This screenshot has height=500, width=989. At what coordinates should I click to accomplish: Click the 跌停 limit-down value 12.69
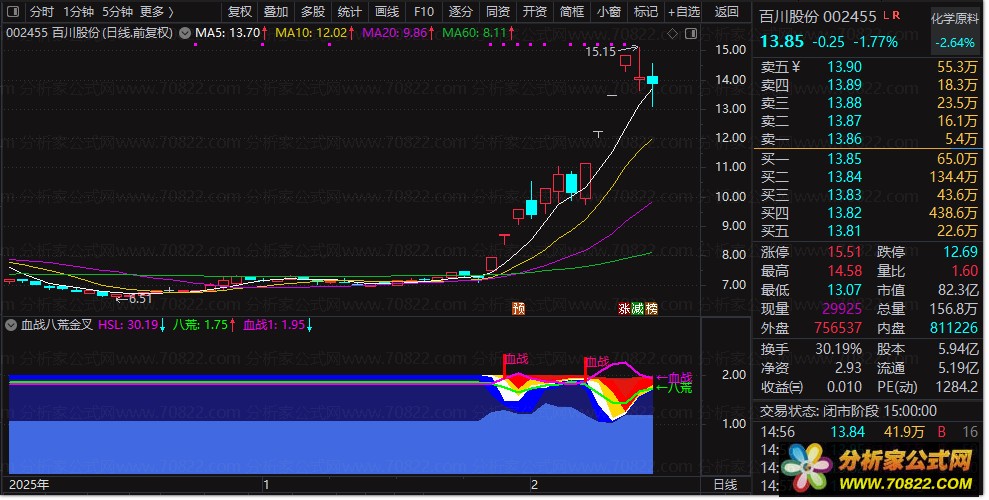click(960, 252)
